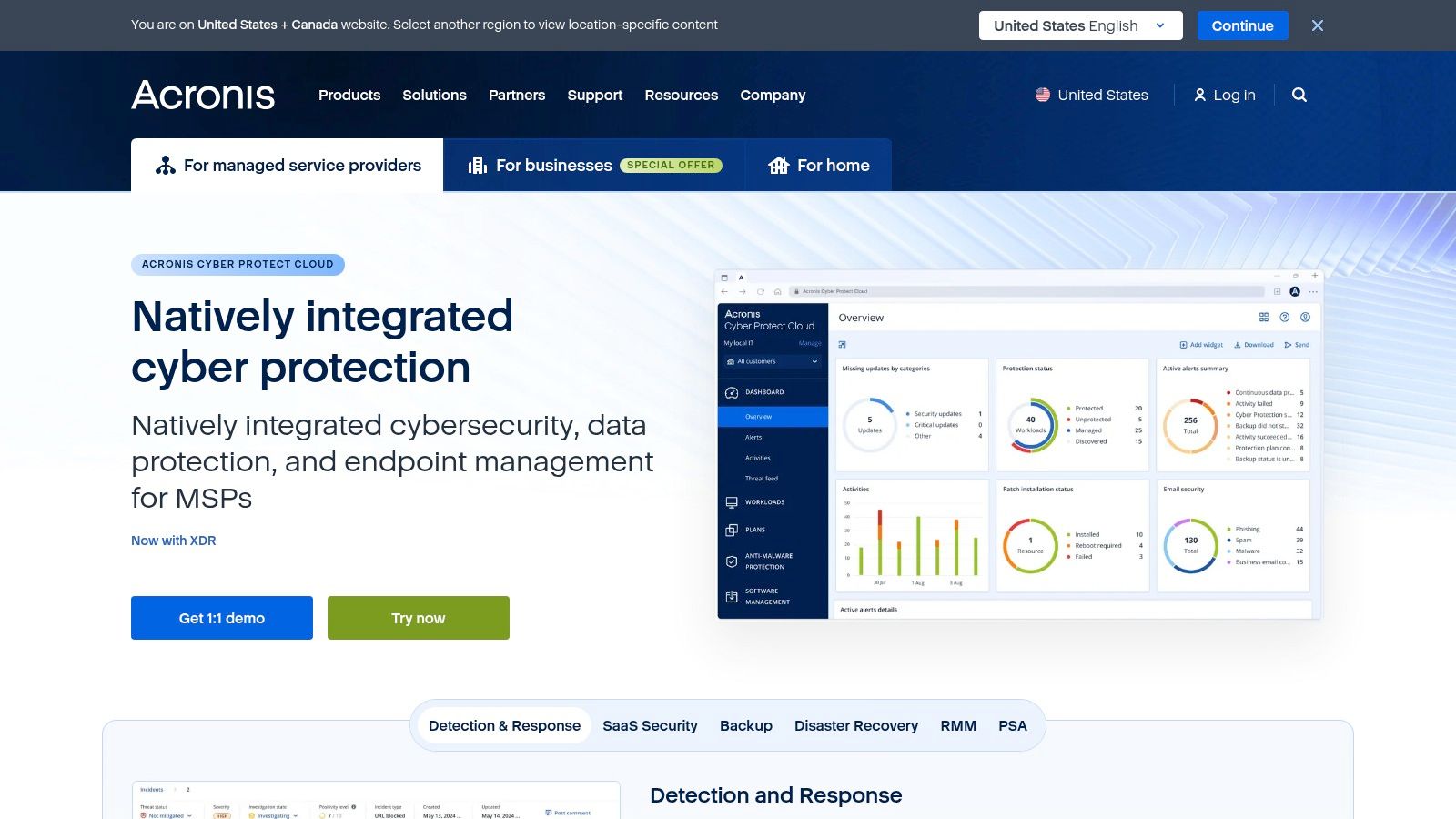Switch to the For businesses tab
The width and height of the screenshot is (1456, 819).
[x=594, y=165]
